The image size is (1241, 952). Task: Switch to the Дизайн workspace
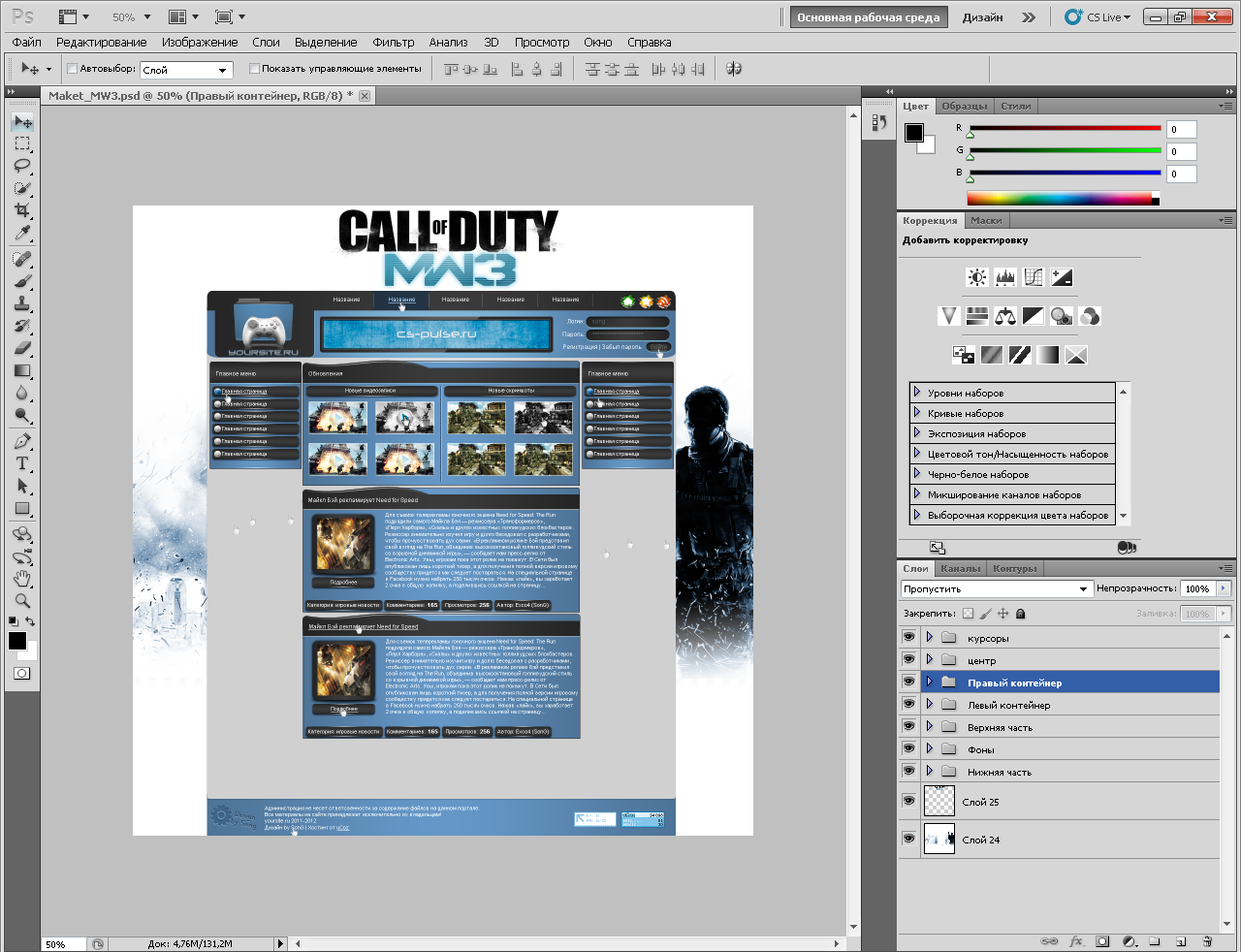pyautogui.click(x=983, y=17)
